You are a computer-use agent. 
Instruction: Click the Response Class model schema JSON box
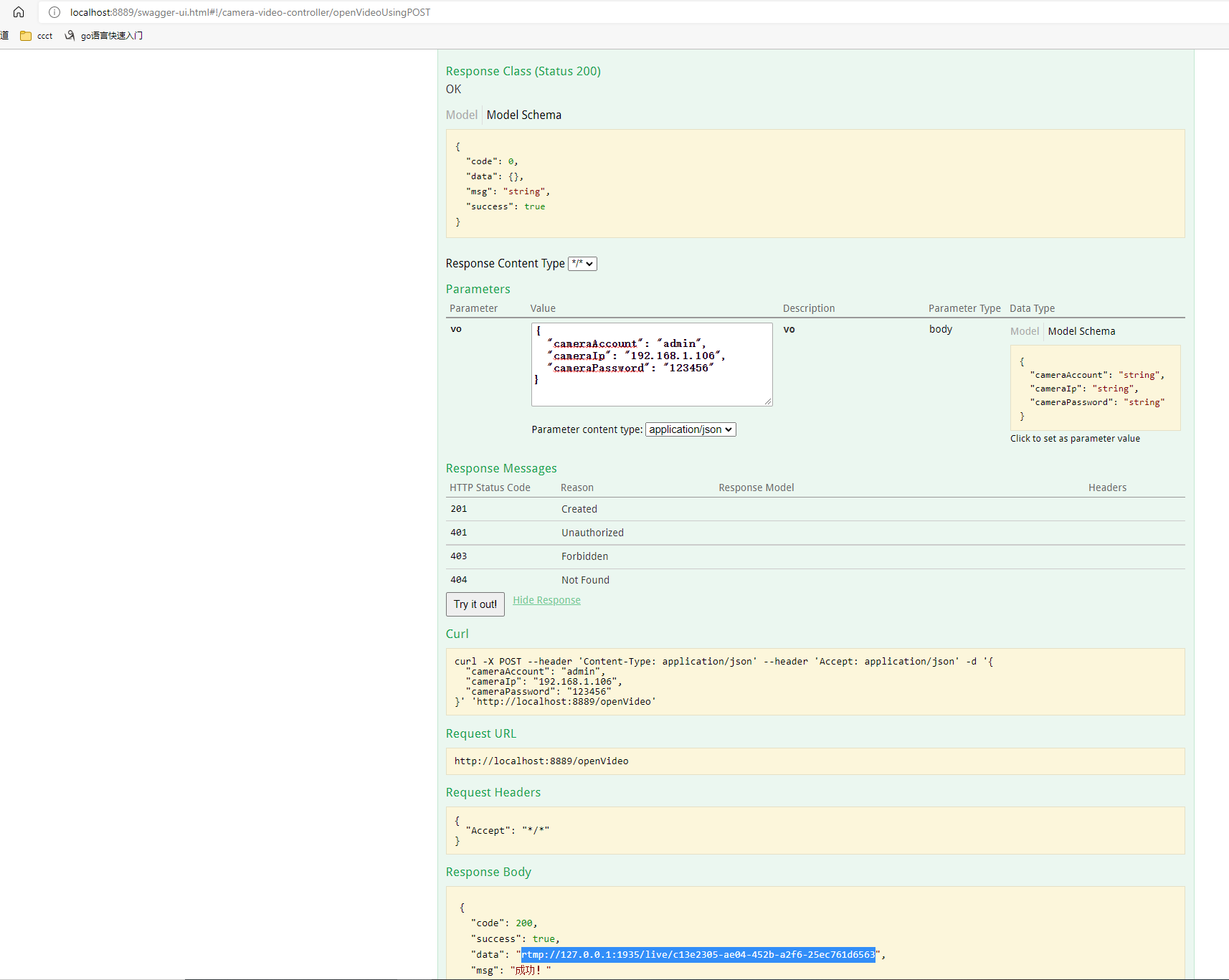click(x=815, y=184)
